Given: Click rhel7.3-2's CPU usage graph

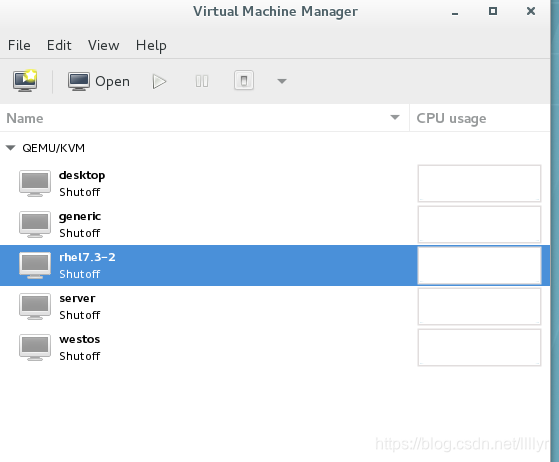Looking at the screenshot, I should coord(479,266).
